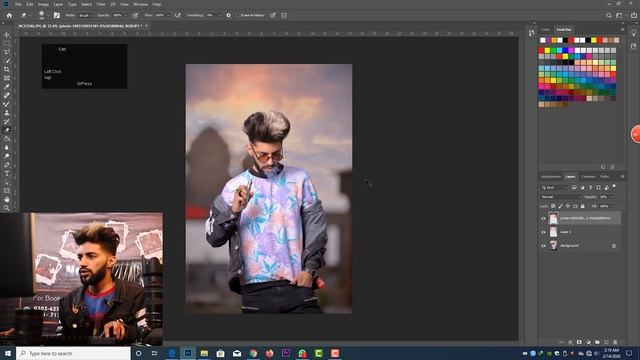This screenshot has width=640, height=360.
Task: Select the Brush tool in toolbar
Action: click(7, 104)
